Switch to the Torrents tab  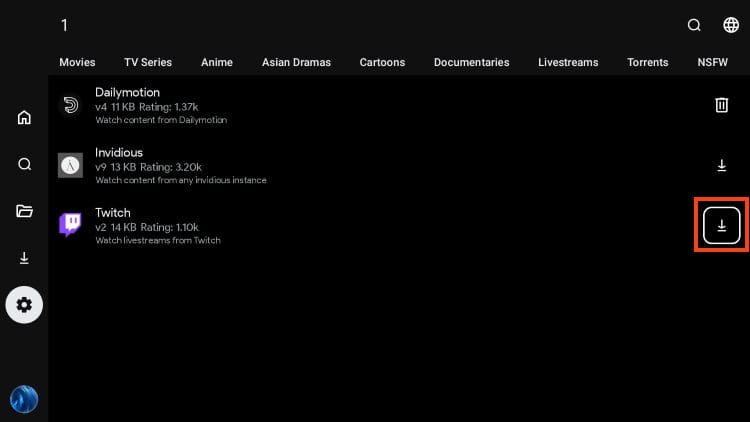[x=648, y=62]
